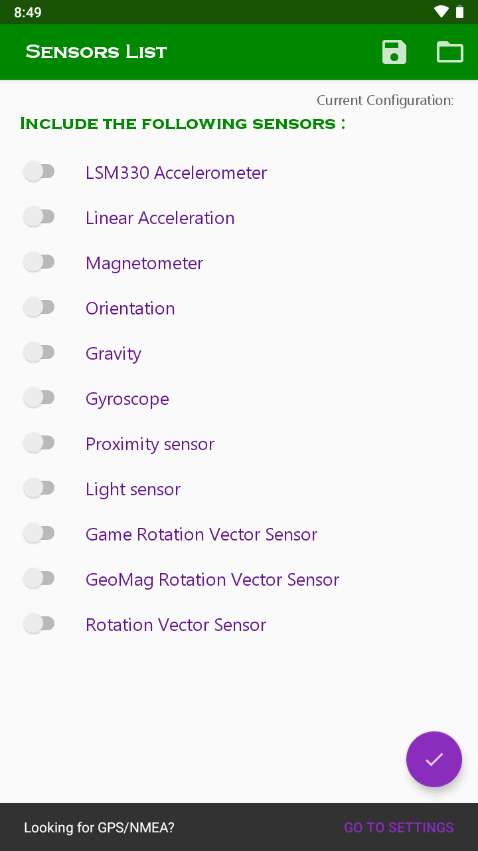Enable the LSM330 Accelerometer switch
Screen dimensions: 478x851
[x=39, y=172]
